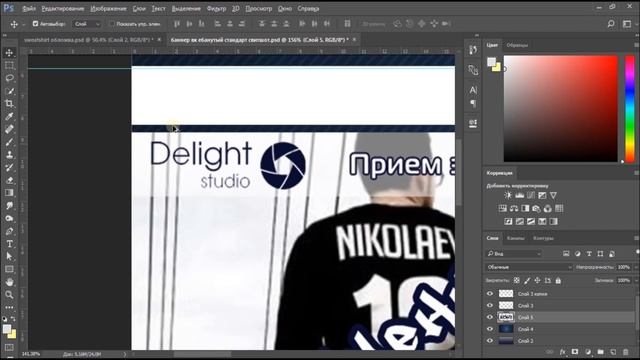This screenshot has width=640, height=360.
Task: Select the Brush tool
Action: pos(9,142)
